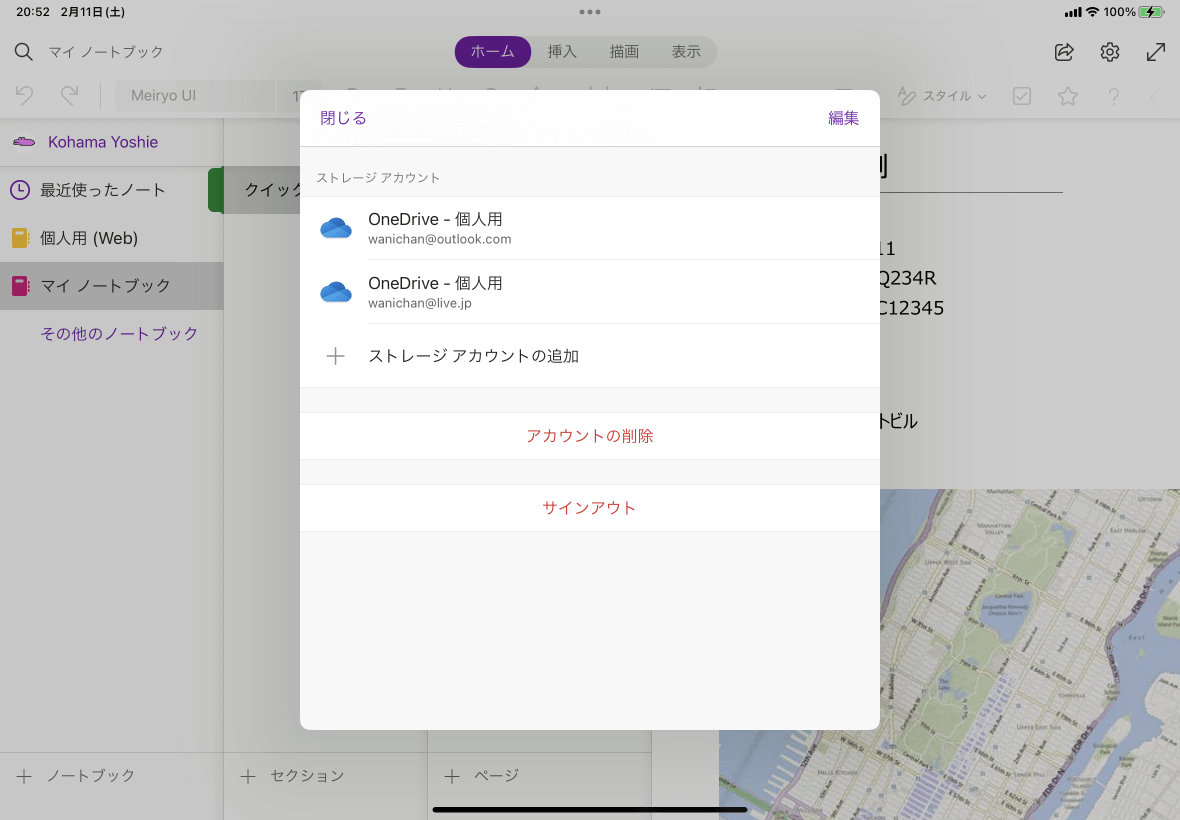Switch to the 描画 tab
Viewport: 1180px width, 820px height.
624,52
